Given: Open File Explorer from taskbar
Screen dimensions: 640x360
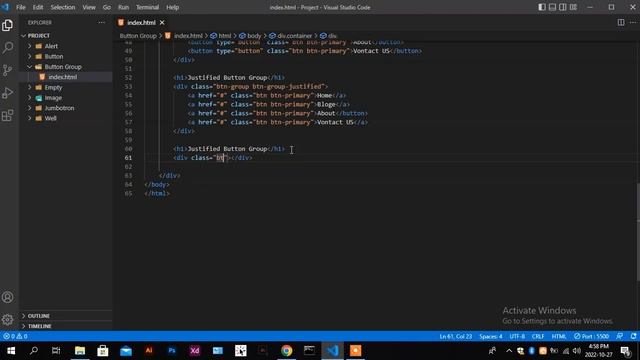Looking at the screenshot, I should (x=80, y=351).
